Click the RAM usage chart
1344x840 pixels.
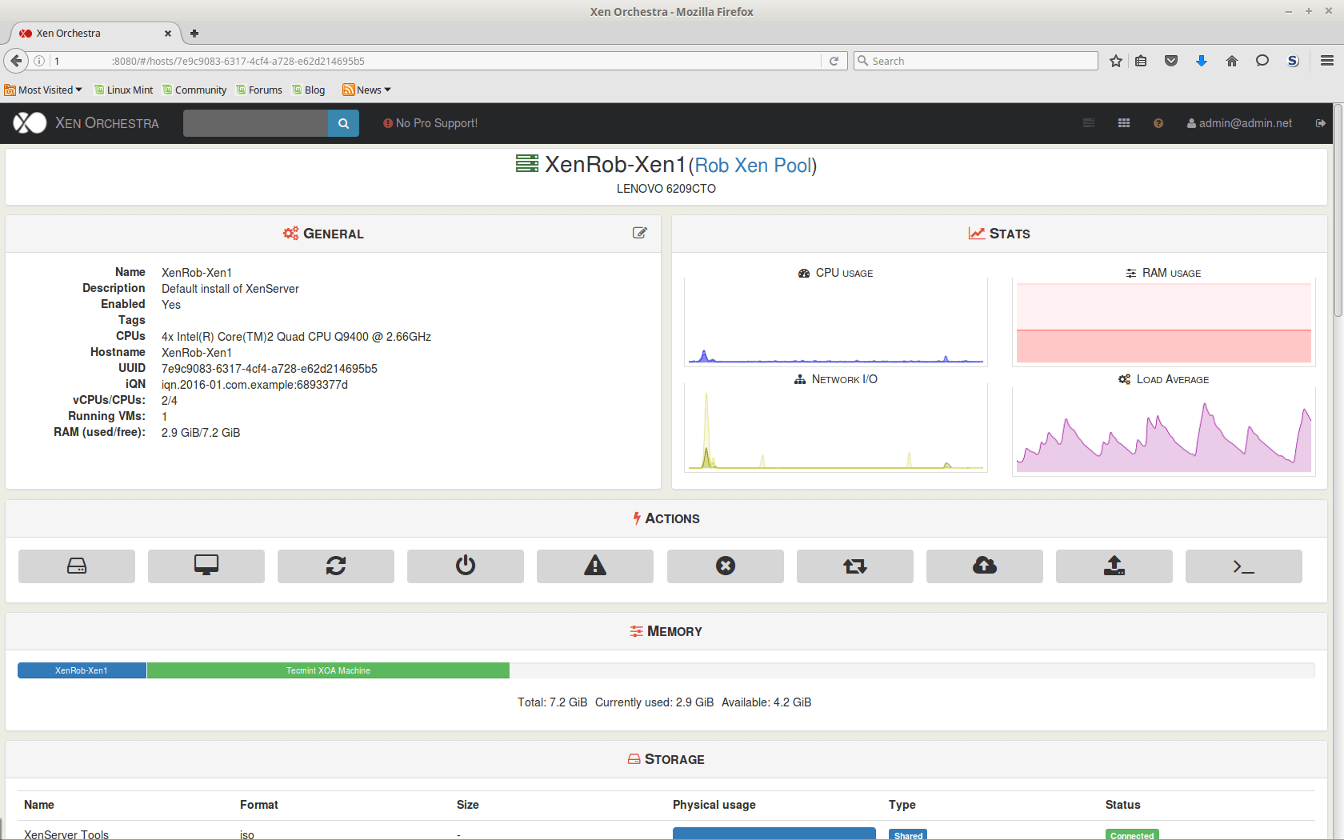(1164, 324)
